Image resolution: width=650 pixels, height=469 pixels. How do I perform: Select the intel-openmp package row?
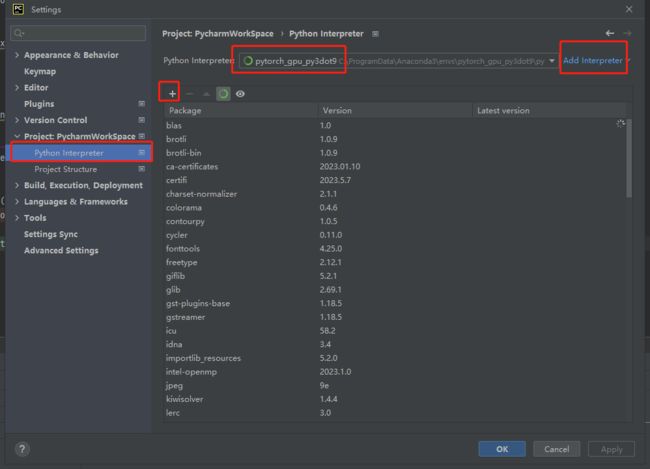[x=395, y=372]
